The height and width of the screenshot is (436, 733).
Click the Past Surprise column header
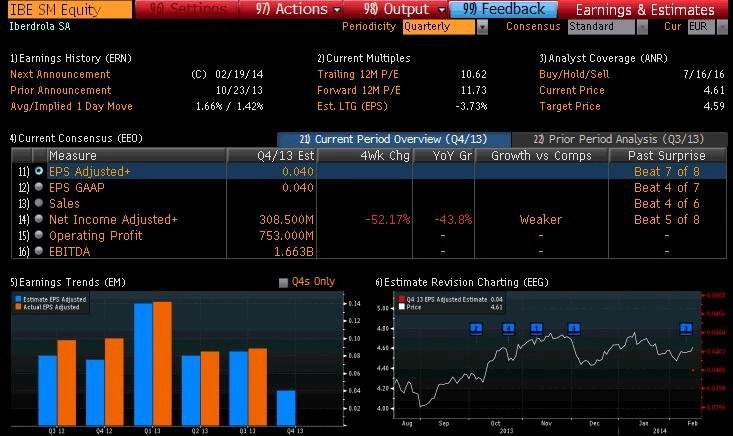[667, 156]
